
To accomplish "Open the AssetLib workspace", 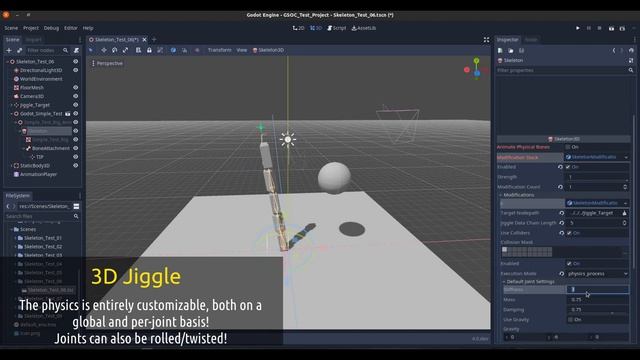I will point(364,28).
